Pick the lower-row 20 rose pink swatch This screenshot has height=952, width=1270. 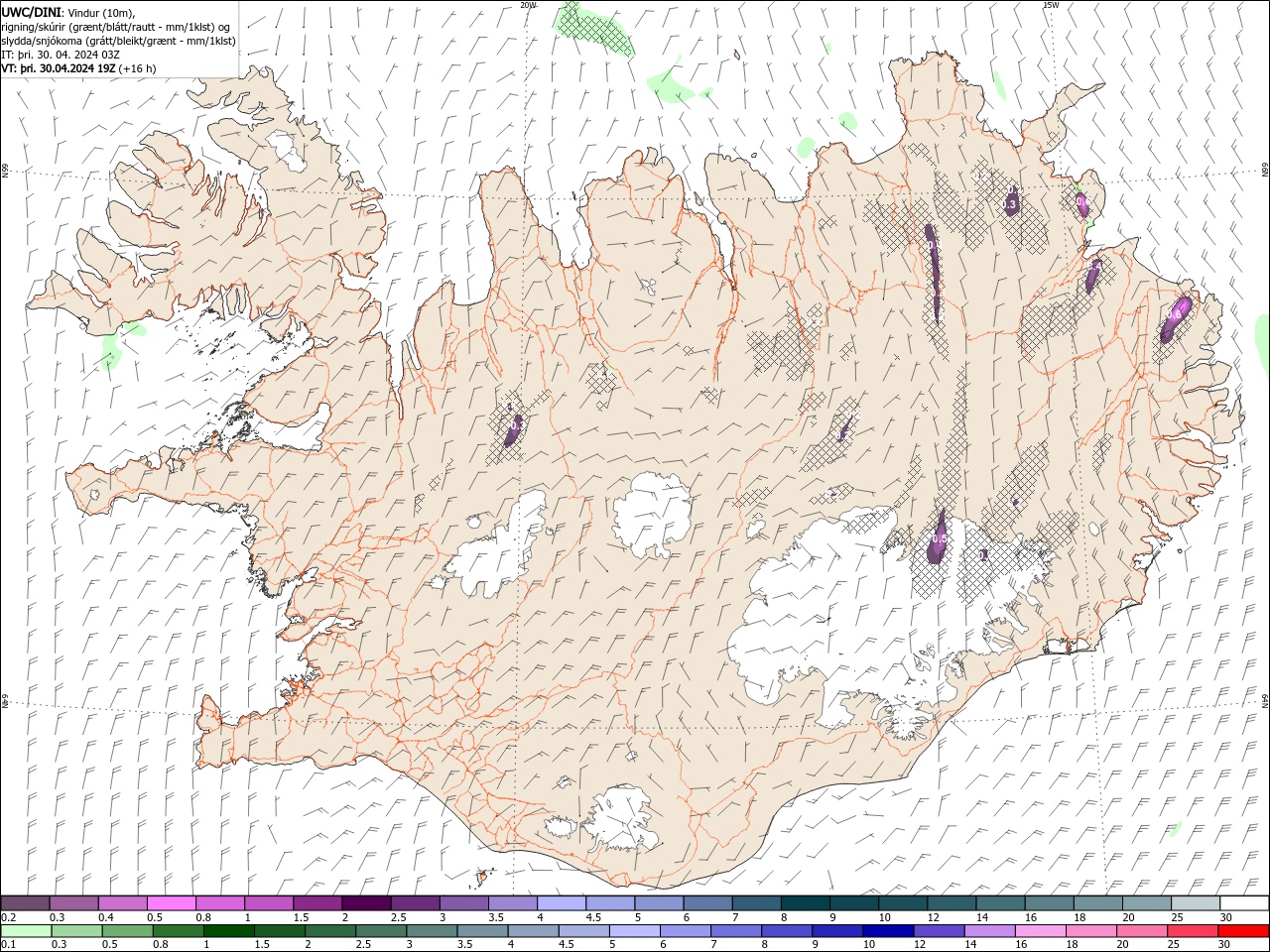coord(1142,931)
